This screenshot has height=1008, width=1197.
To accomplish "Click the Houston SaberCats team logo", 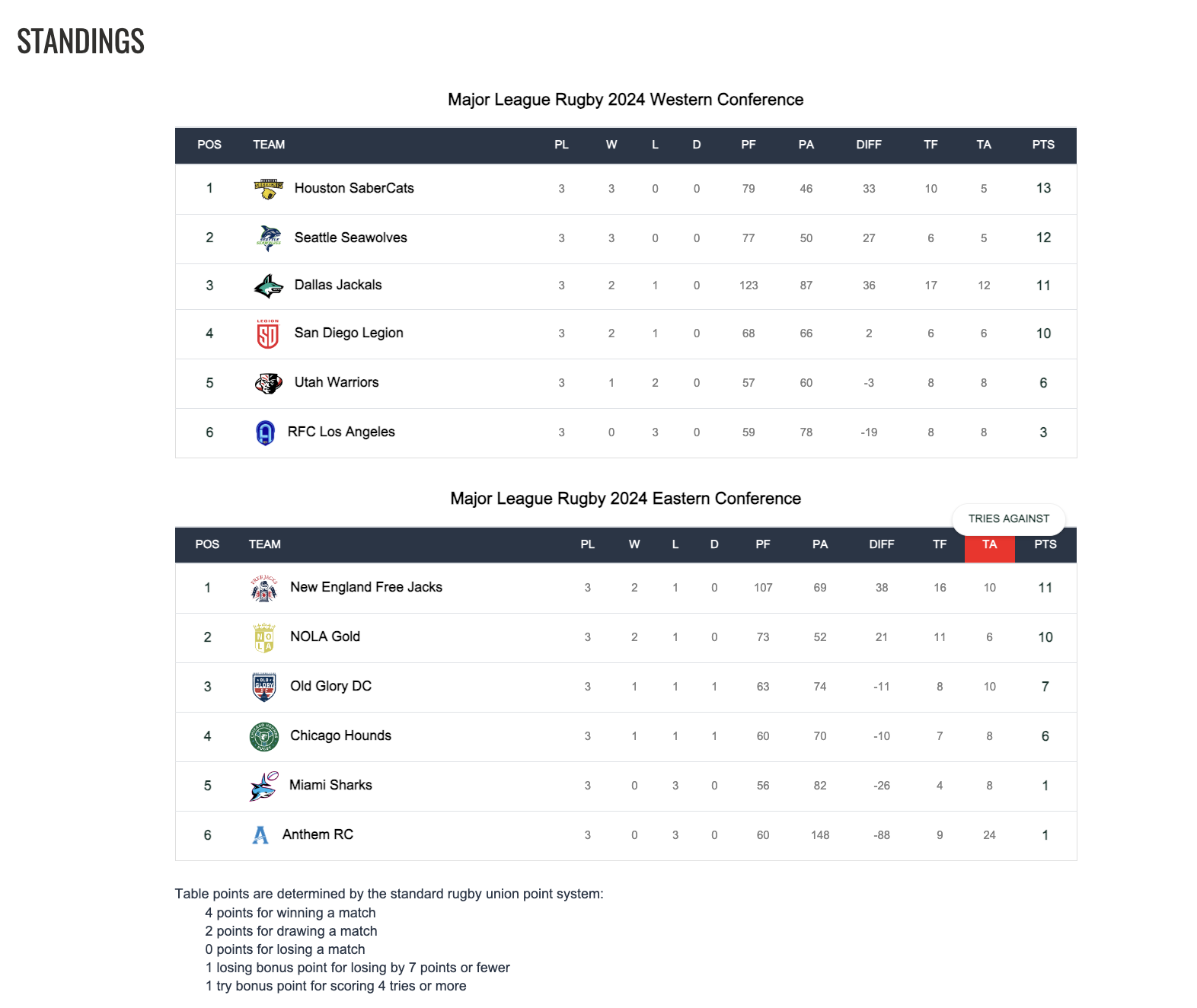I will (268, 189).
